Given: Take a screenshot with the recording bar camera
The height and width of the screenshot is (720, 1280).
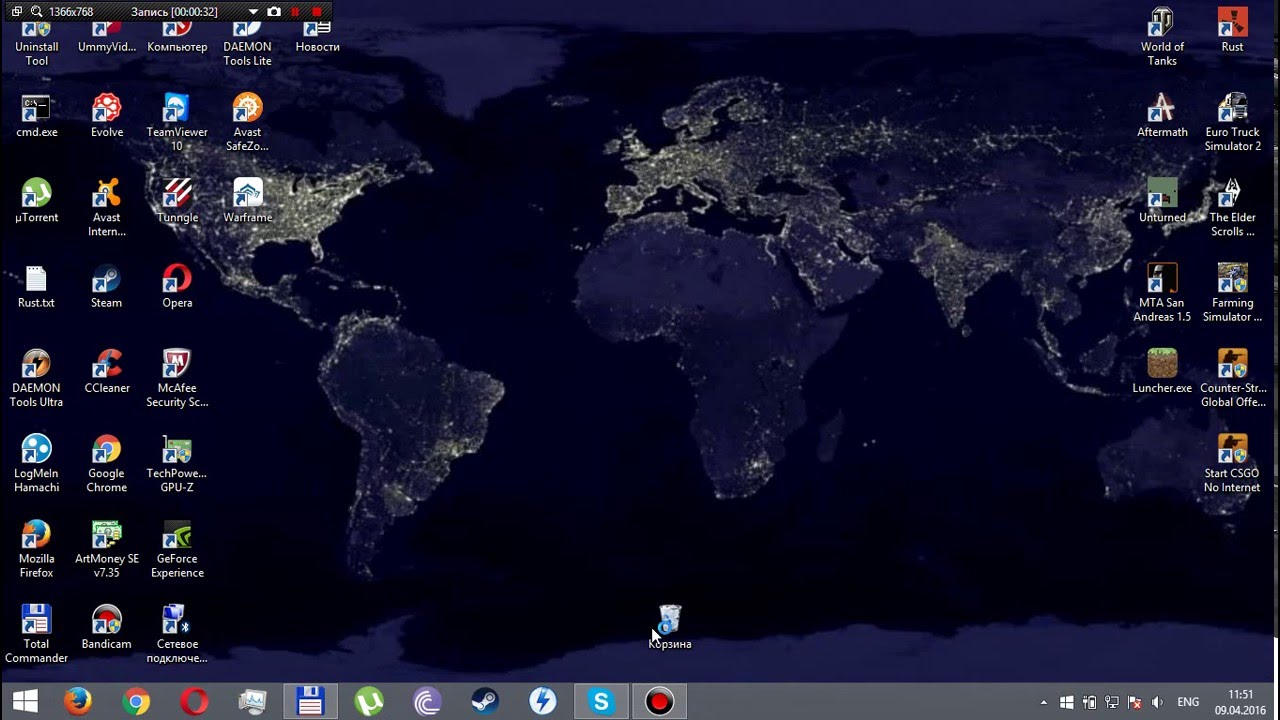Looking at the screenshot, I should pos(274,12).
